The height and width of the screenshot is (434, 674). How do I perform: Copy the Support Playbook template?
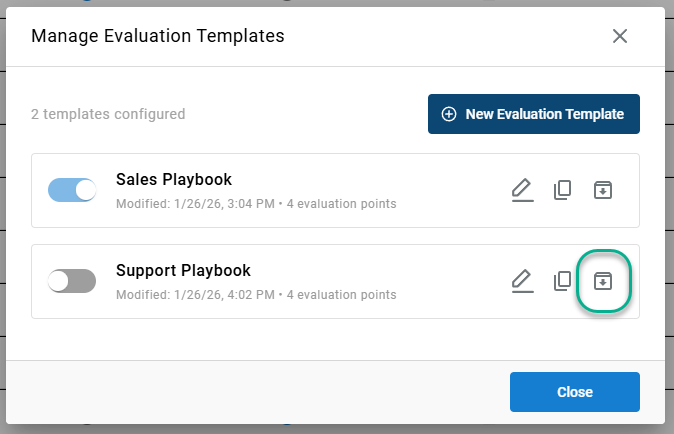tap(562, 281)
